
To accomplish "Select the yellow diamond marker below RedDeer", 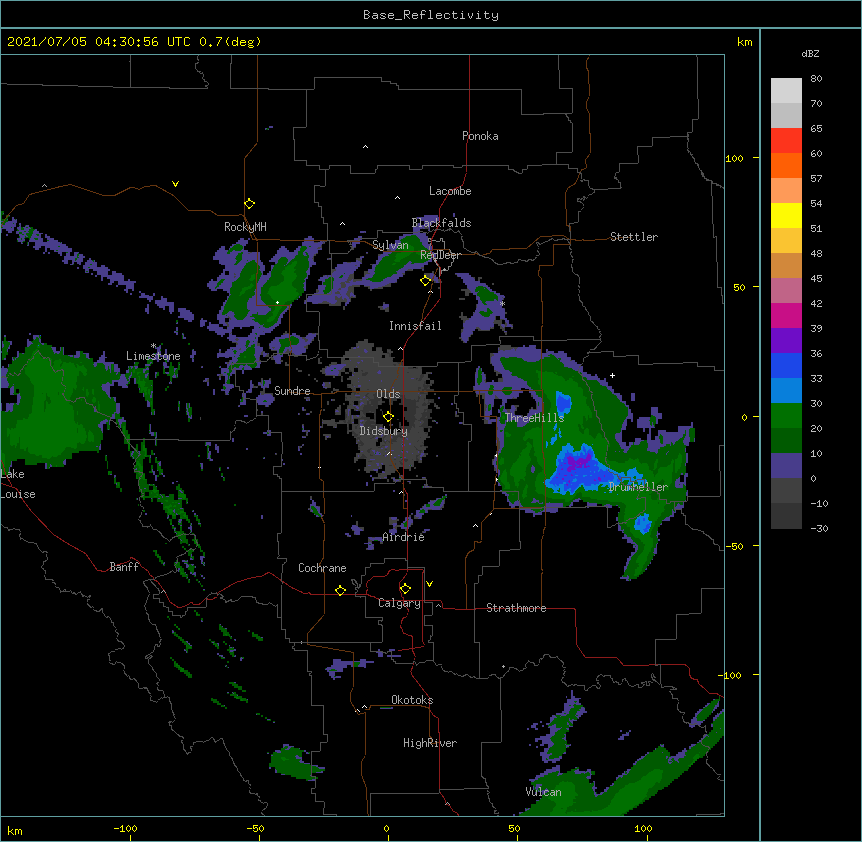I will pos(426,281).
